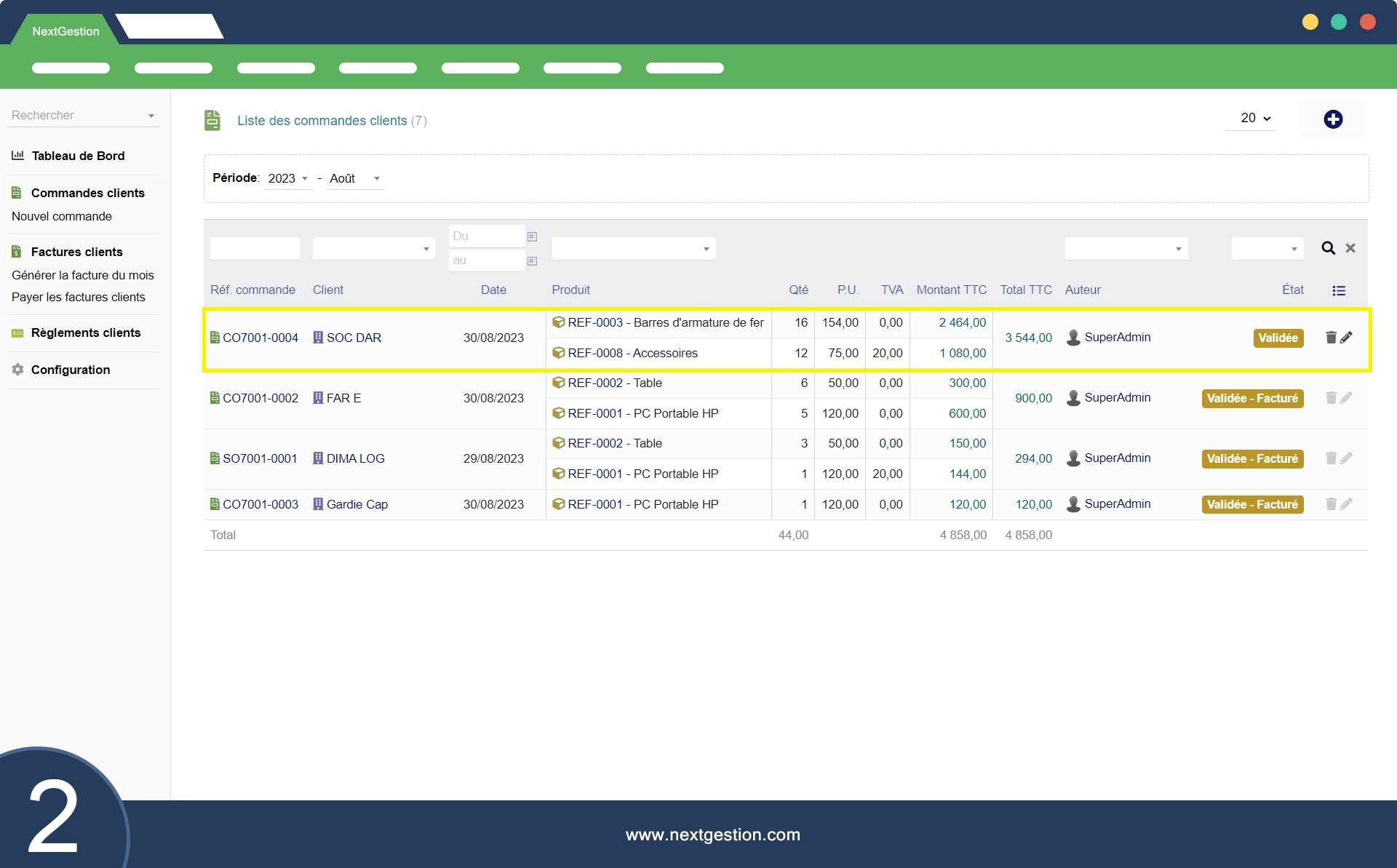Screen dimensions: 1397x868
Task: Open the column list icon in header
Action: click(x=1339, y=290)
